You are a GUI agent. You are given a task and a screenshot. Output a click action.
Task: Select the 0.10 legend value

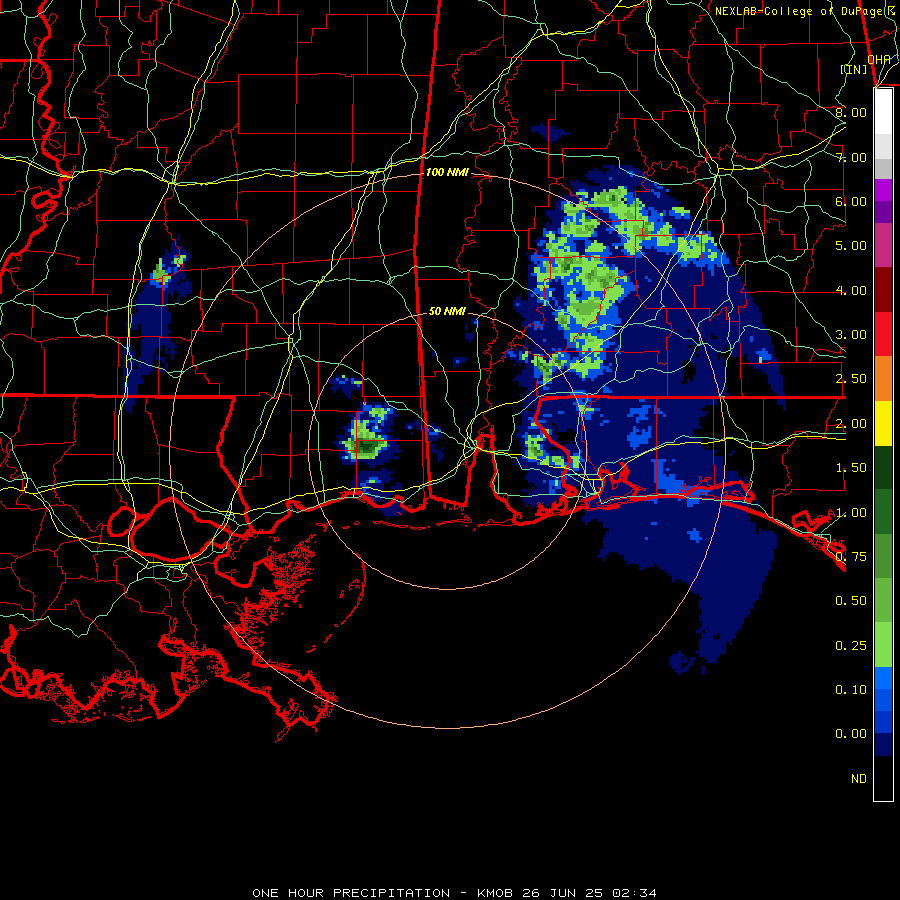click(x=851, y=690)
